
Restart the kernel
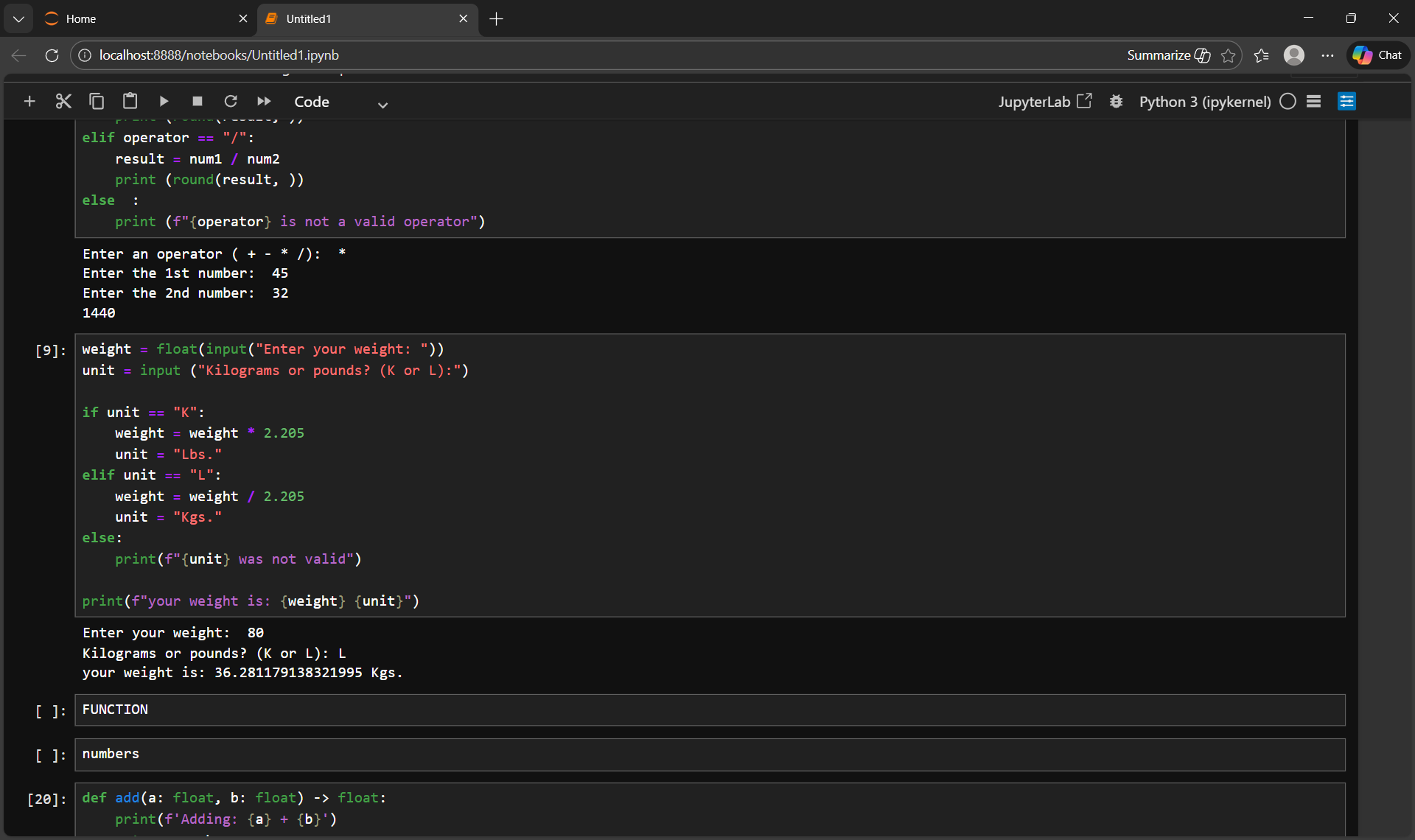pyautogui.click(x=231, y=102)
